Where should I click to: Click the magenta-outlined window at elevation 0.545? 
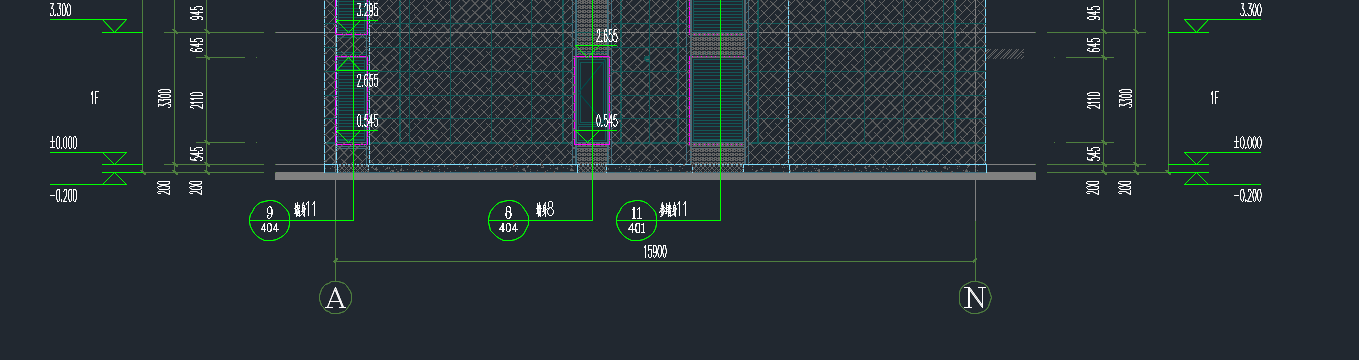point(591,101)
